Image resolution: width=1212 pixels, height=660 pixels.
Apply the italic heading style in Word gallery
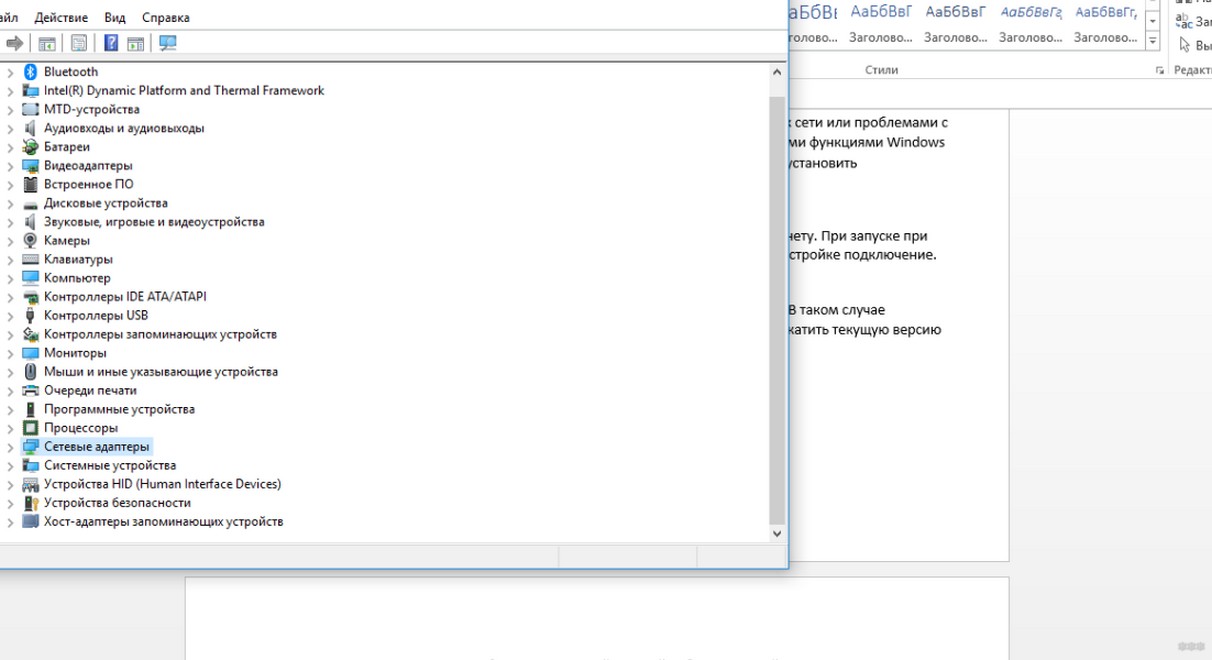point(1030,24)
